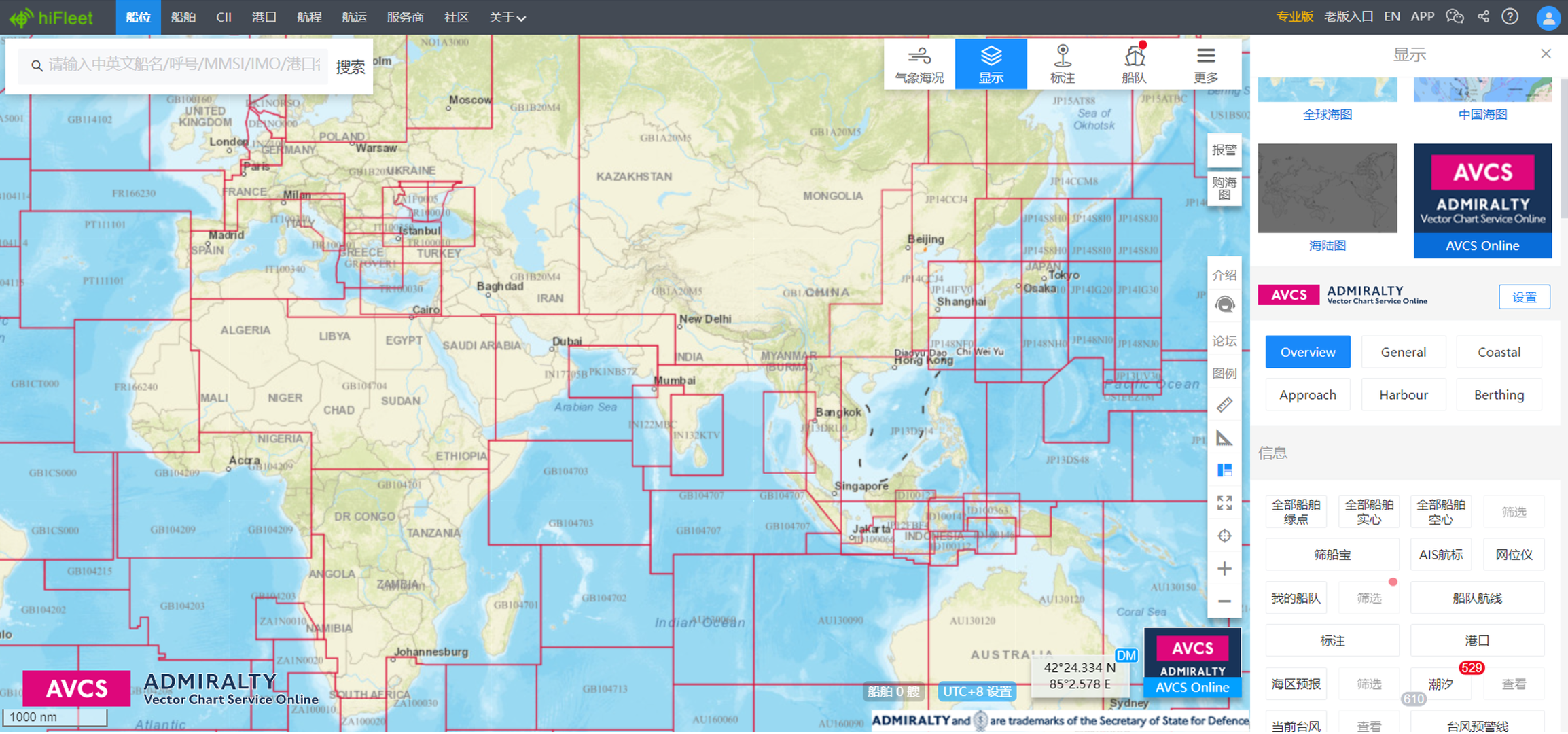The image size is (1568, 734).
Task: Select the Approach chart band
Action: [x=1308, y=395]
